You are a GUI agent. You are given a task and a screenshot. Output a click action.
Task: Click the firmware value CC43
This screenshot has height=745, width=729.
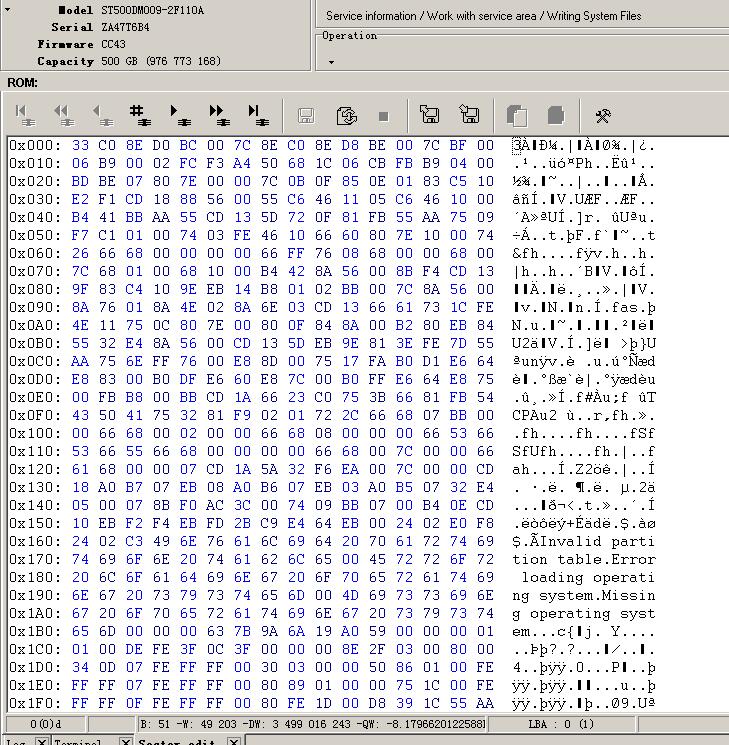point(113,44)
